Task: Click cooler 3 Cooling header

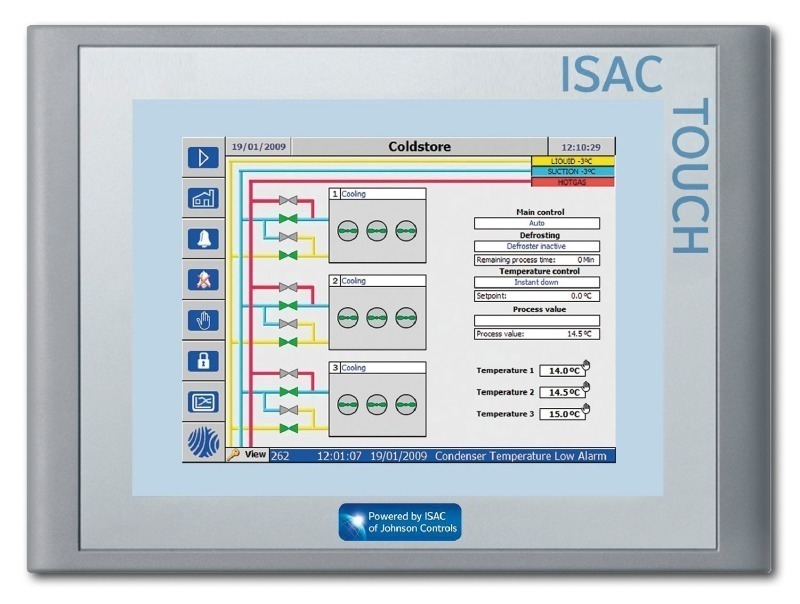Action: 378,368
